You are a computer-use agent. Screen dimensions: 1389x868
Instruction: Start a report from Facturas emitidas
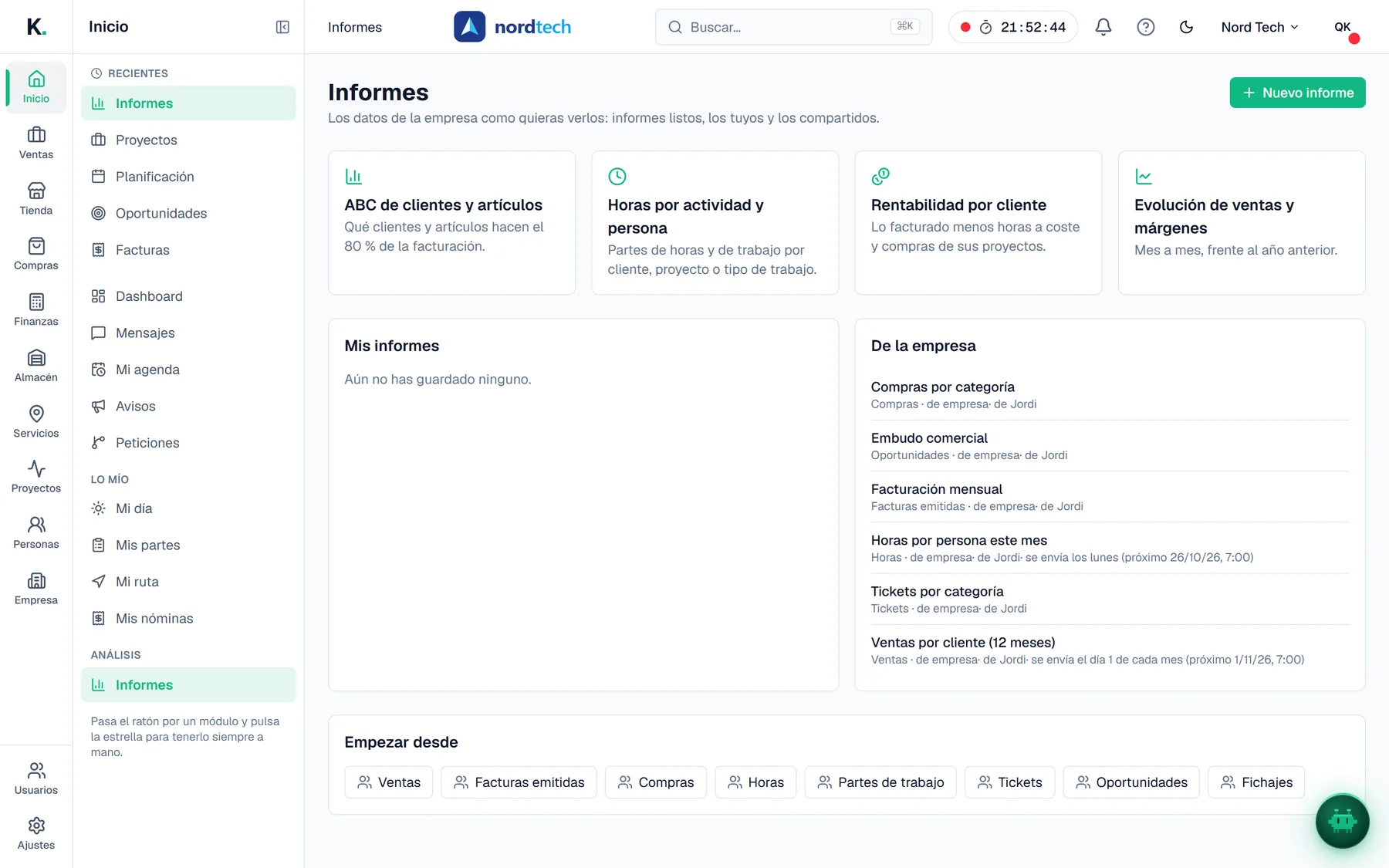519,782
